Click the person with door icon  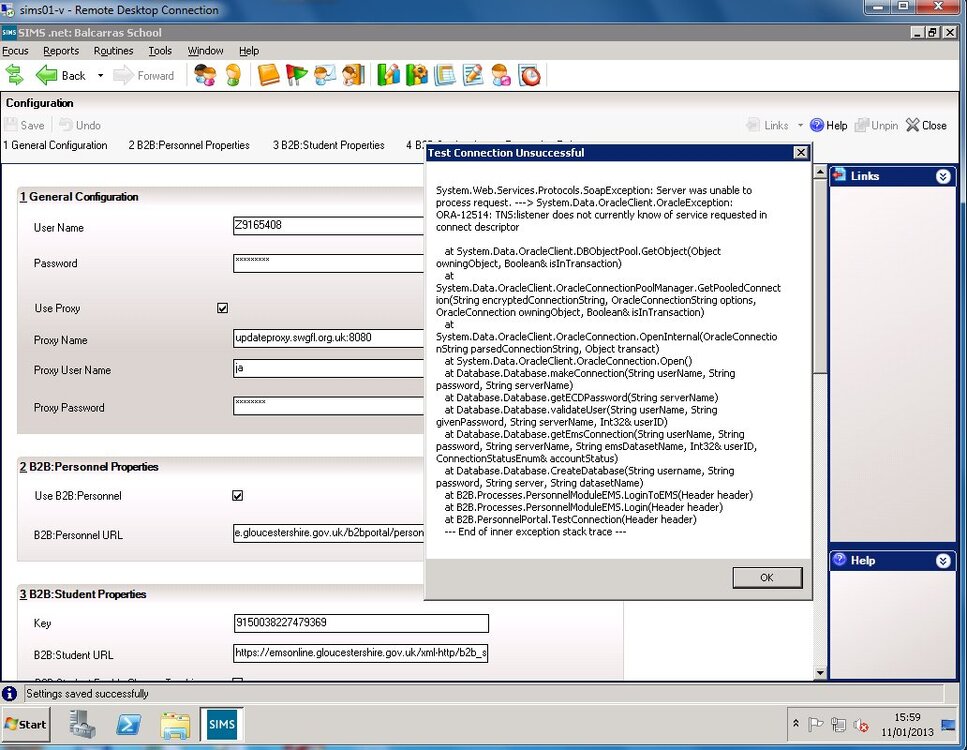tap(354, 75)
